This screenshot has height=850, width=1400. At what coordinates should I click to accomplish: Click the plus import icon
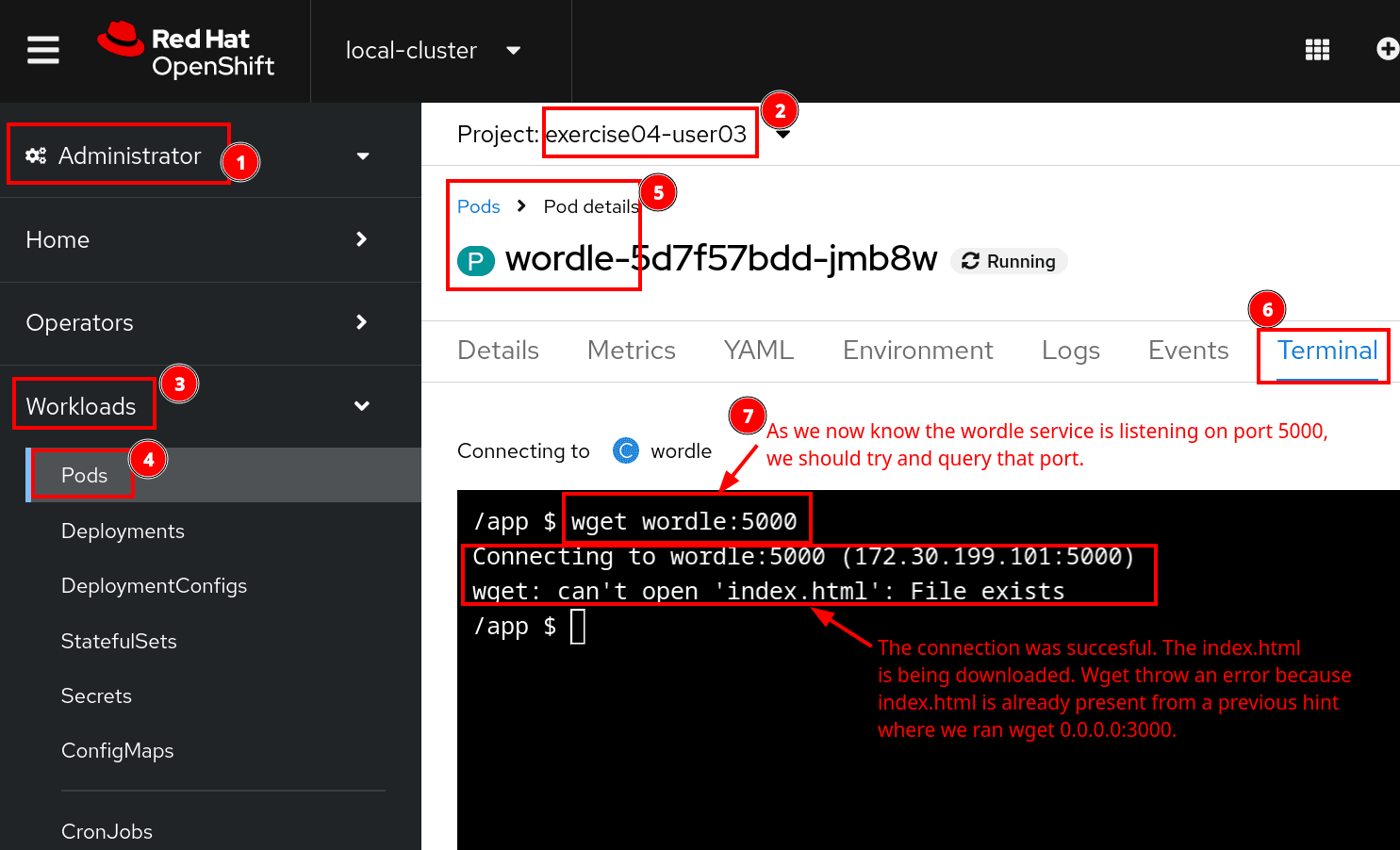click(1387, 49)
